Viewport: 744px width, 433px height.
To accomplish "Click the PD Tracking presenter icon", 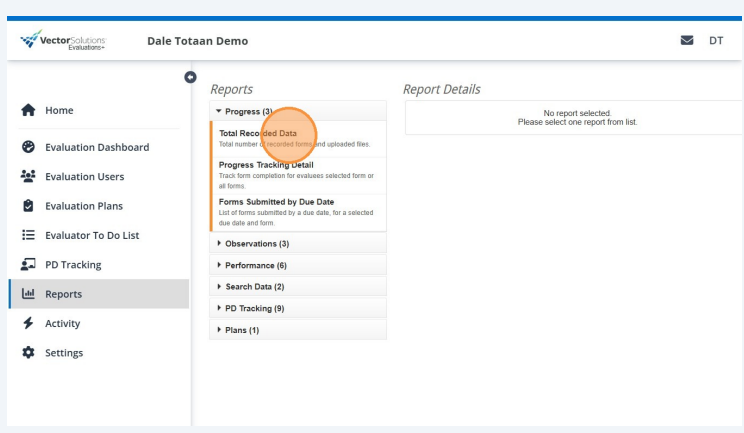I will (x=28, y=264).
